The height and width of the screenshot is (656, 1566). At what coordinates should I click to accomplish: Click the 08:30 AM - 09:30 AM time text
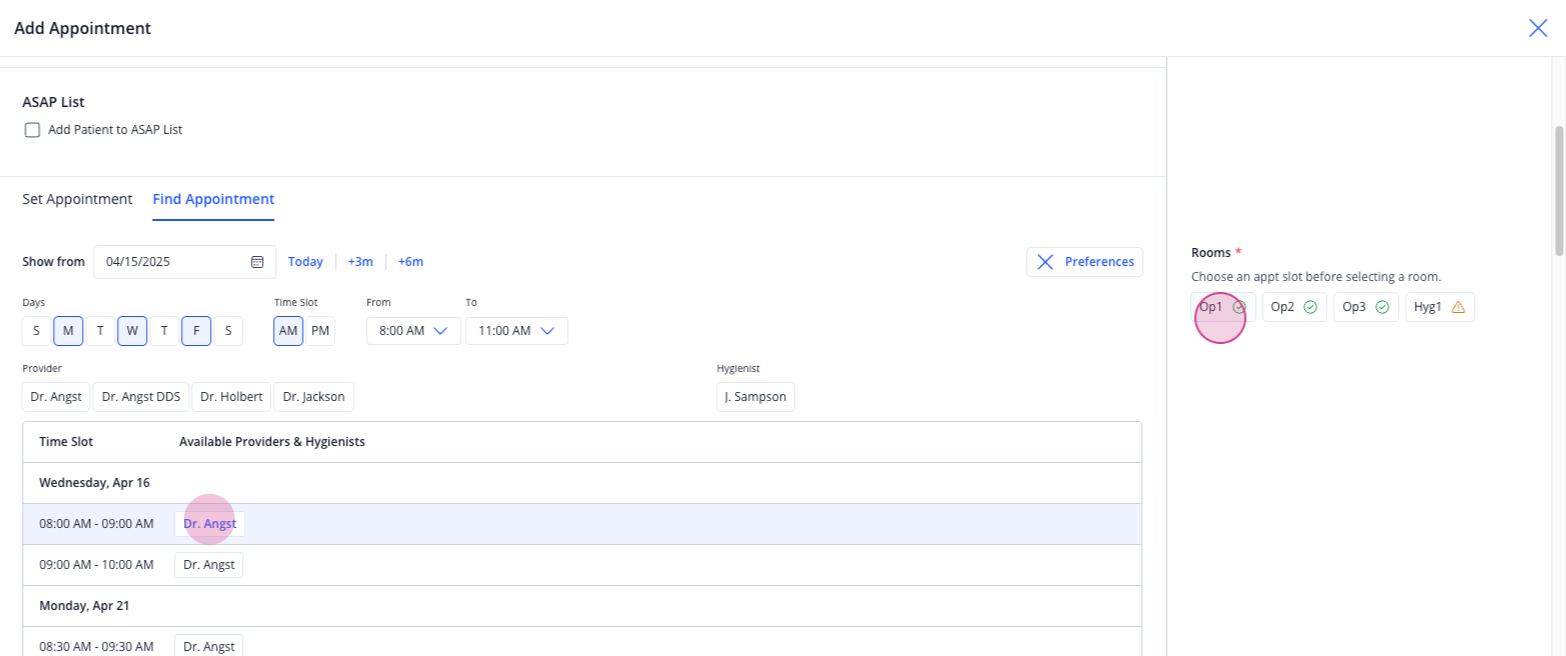point(96,647)
